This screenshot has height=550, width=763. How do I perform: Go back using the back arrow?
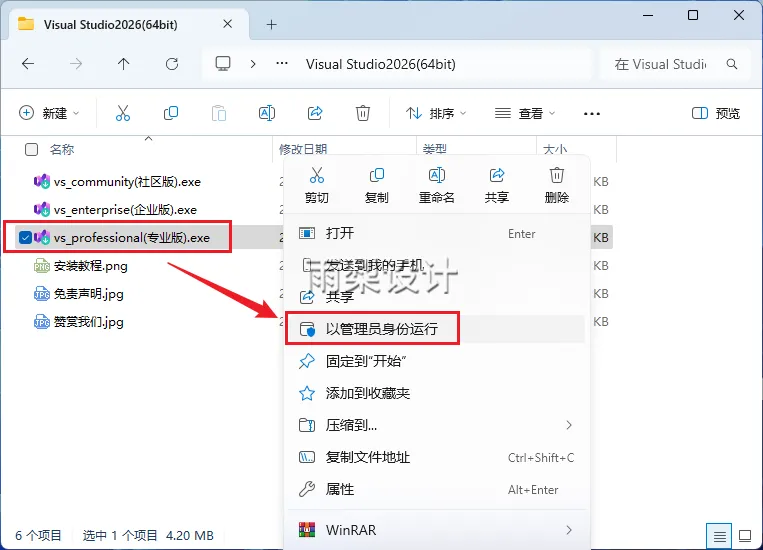point(28,64)
